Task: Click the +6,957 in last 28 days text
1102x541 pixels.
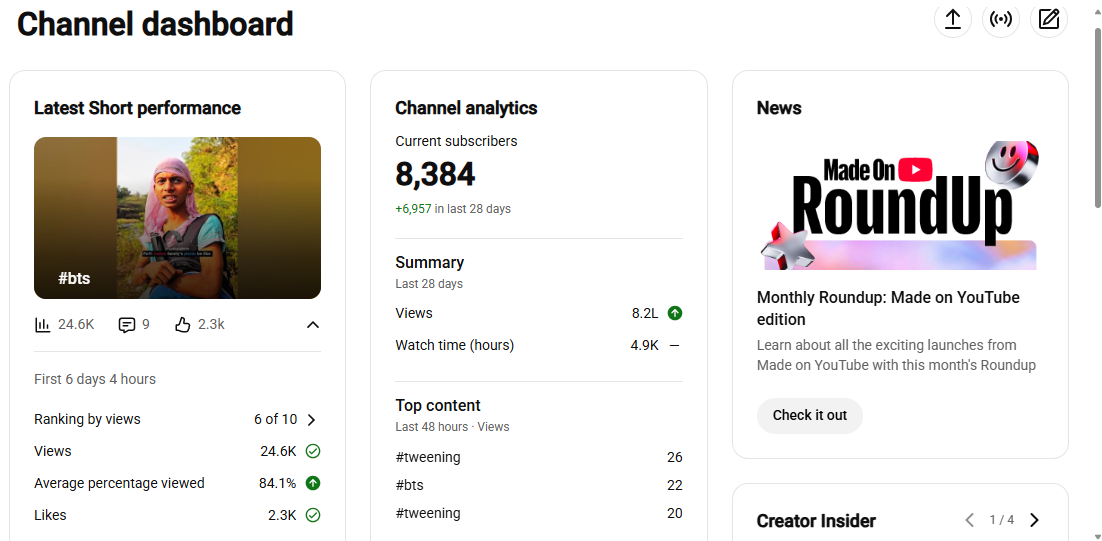Action: 453,209
